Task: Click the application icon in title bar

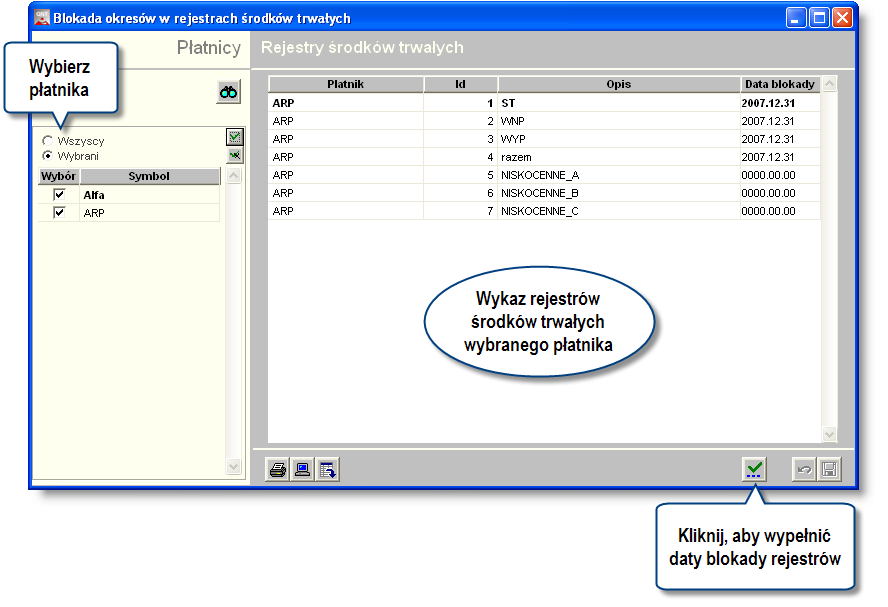Action: click(x=42, y=18)
